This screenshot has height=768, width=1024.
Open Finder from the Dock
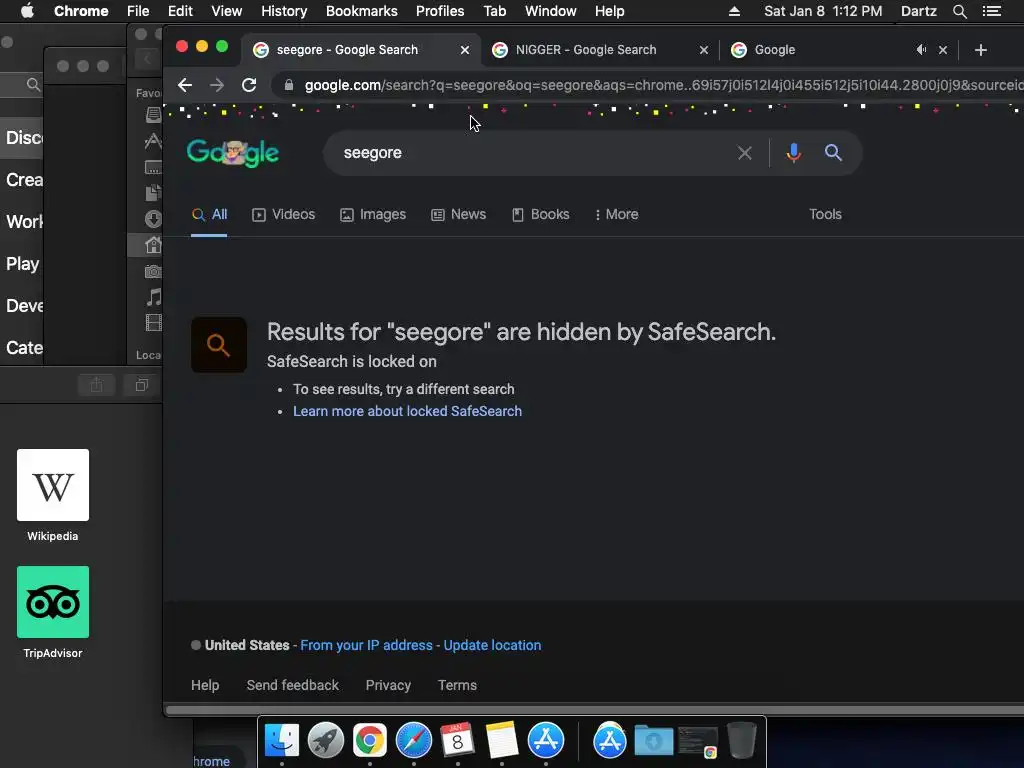coord(282,741)
